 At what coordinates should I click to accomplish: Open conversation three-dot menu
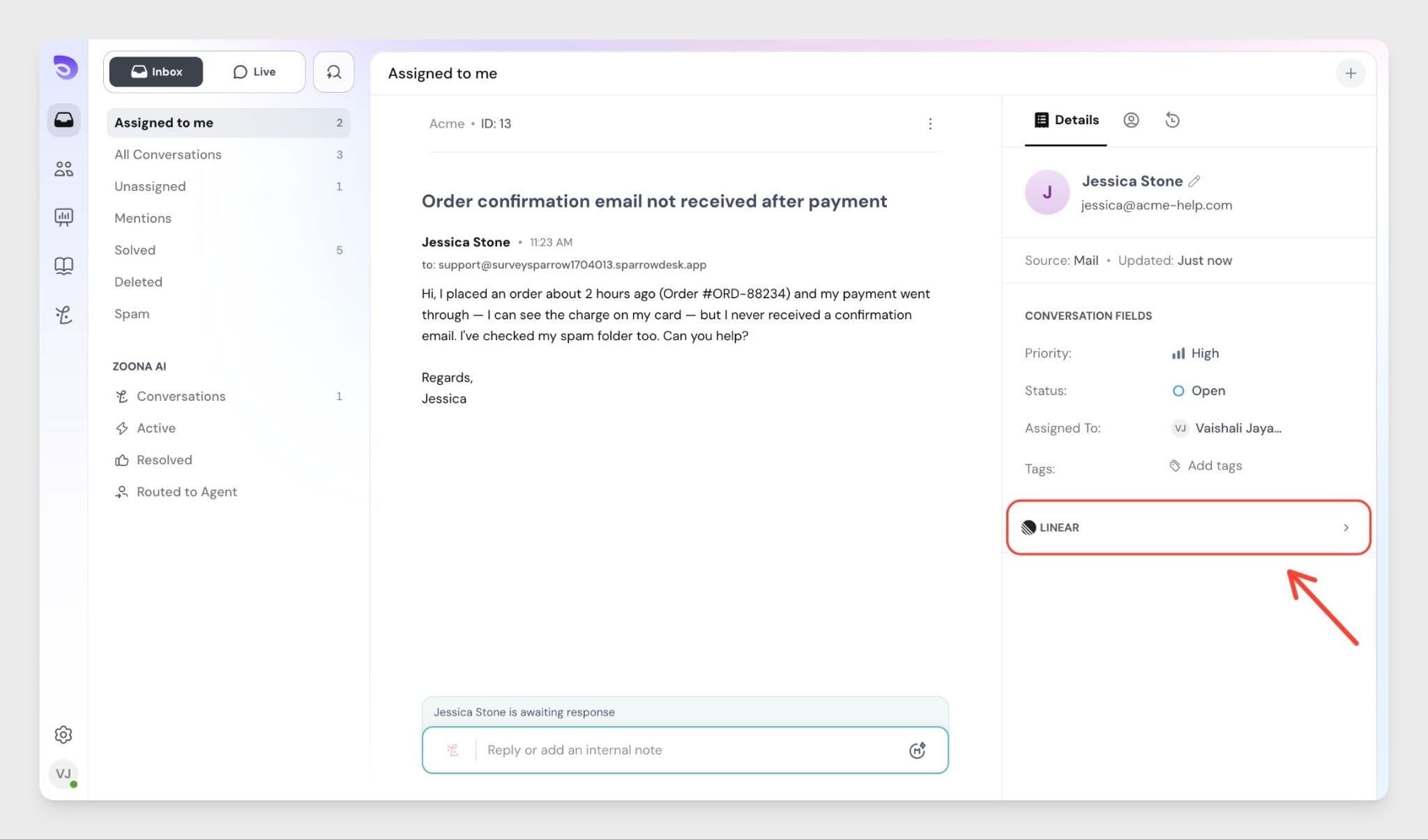930,124
